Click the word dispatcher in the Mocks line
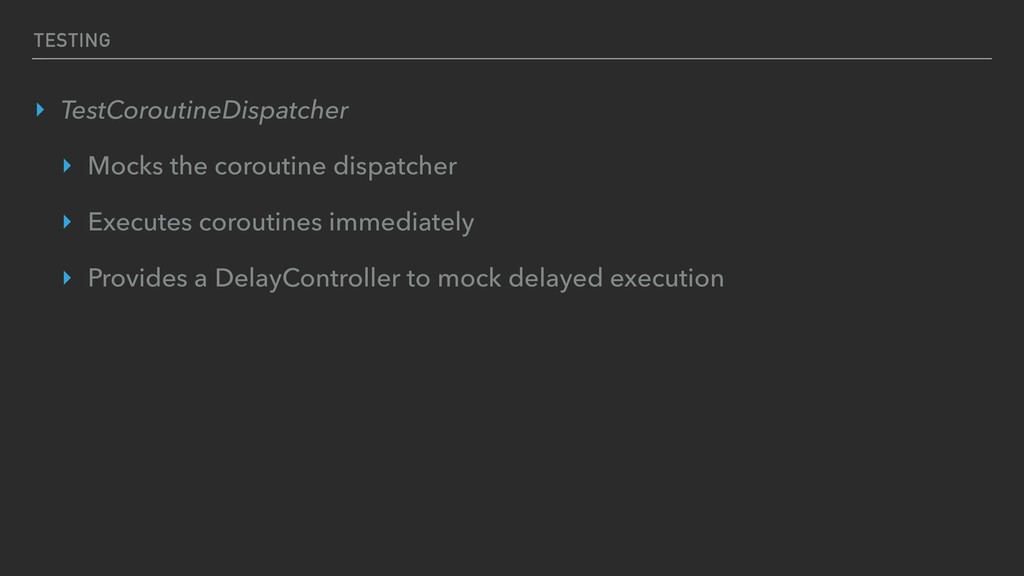1024x576 pixels. point(395,167)
